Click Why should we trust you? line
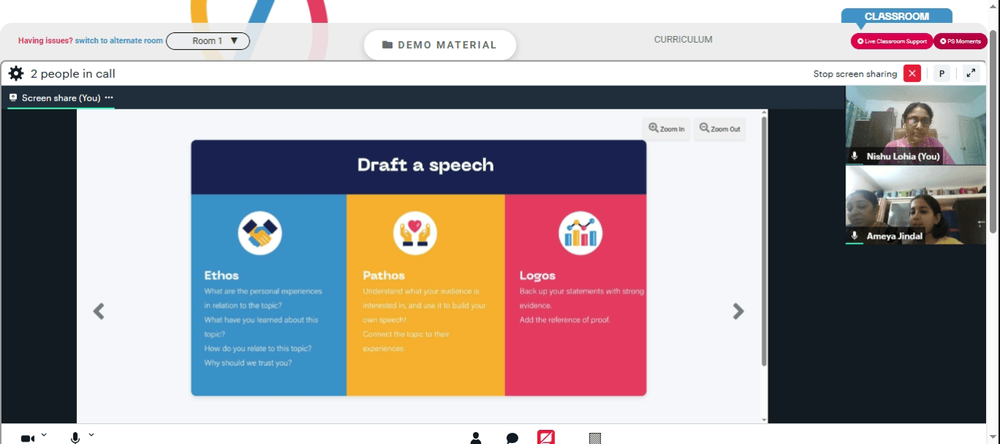Screen dimensions: 1000x444 [248, 363]
